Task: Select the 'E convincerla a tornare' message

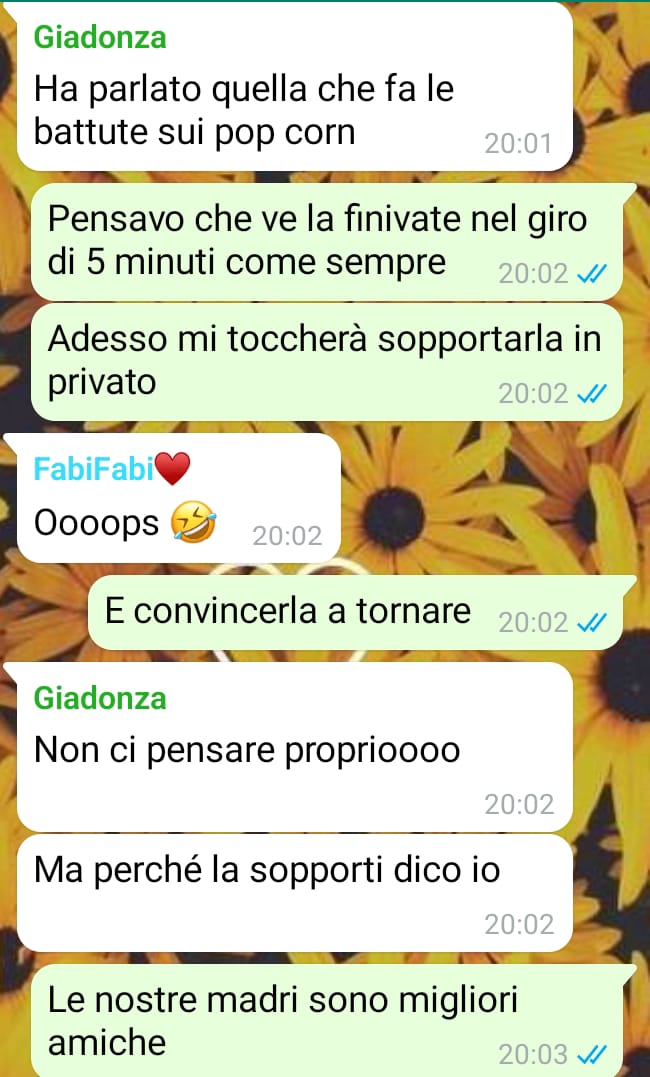Action: (x=355, y=612)
